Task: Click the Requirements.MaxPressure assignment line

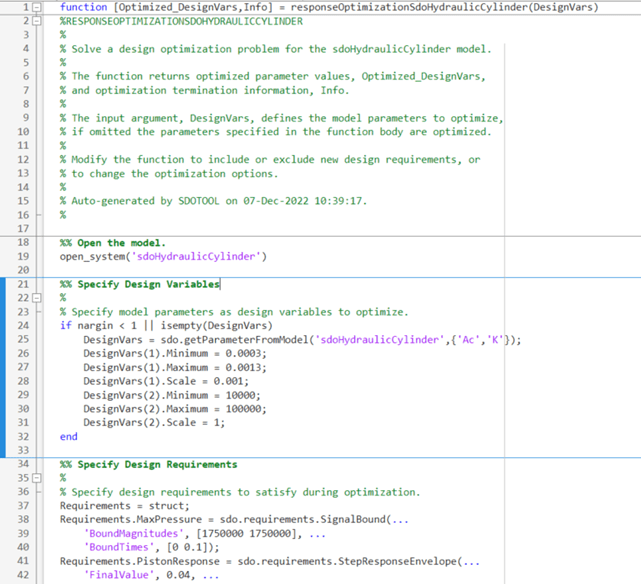Action: point(234,519)
